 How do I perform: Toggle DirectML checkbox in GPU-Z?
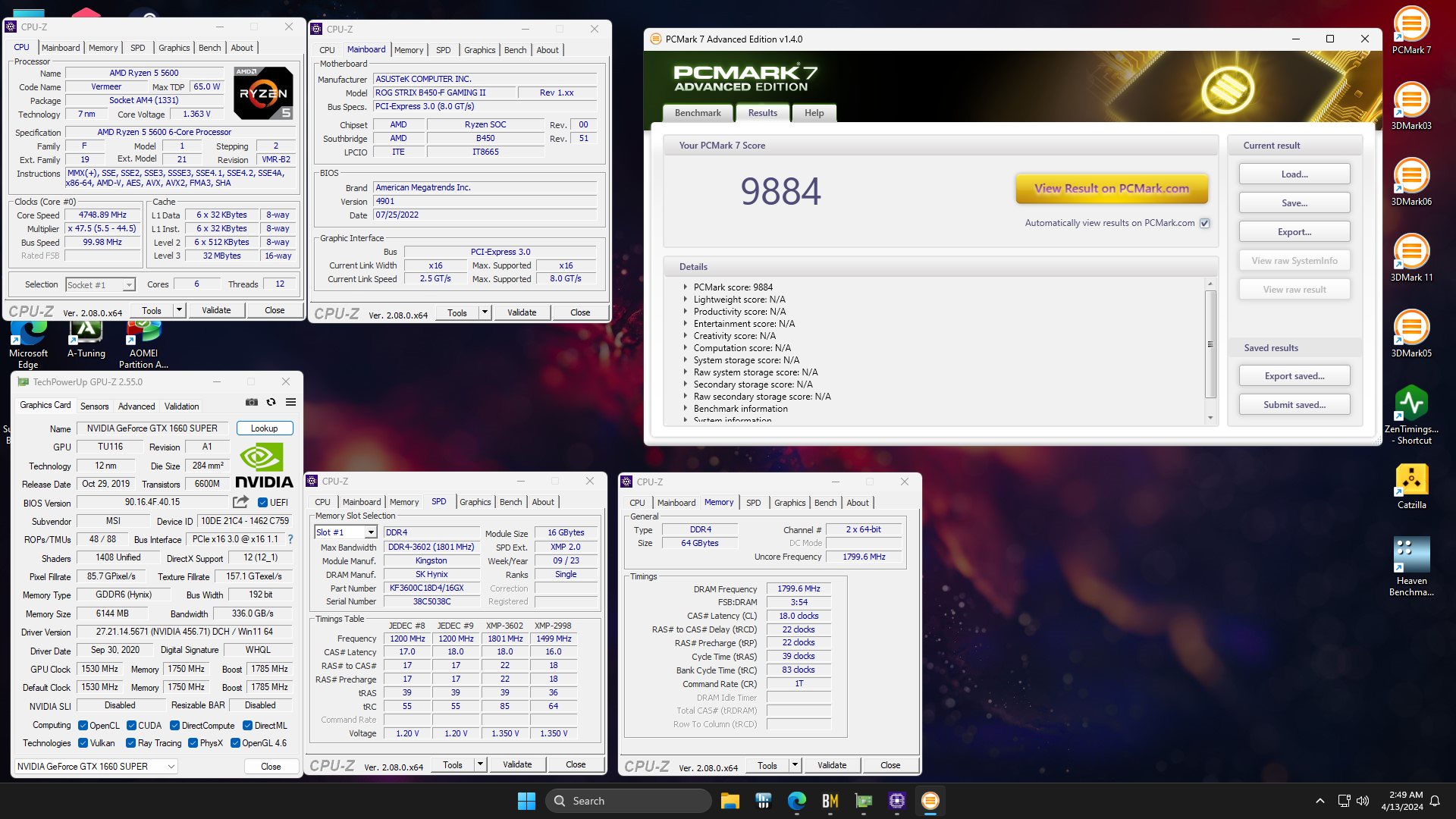[247, 726]
